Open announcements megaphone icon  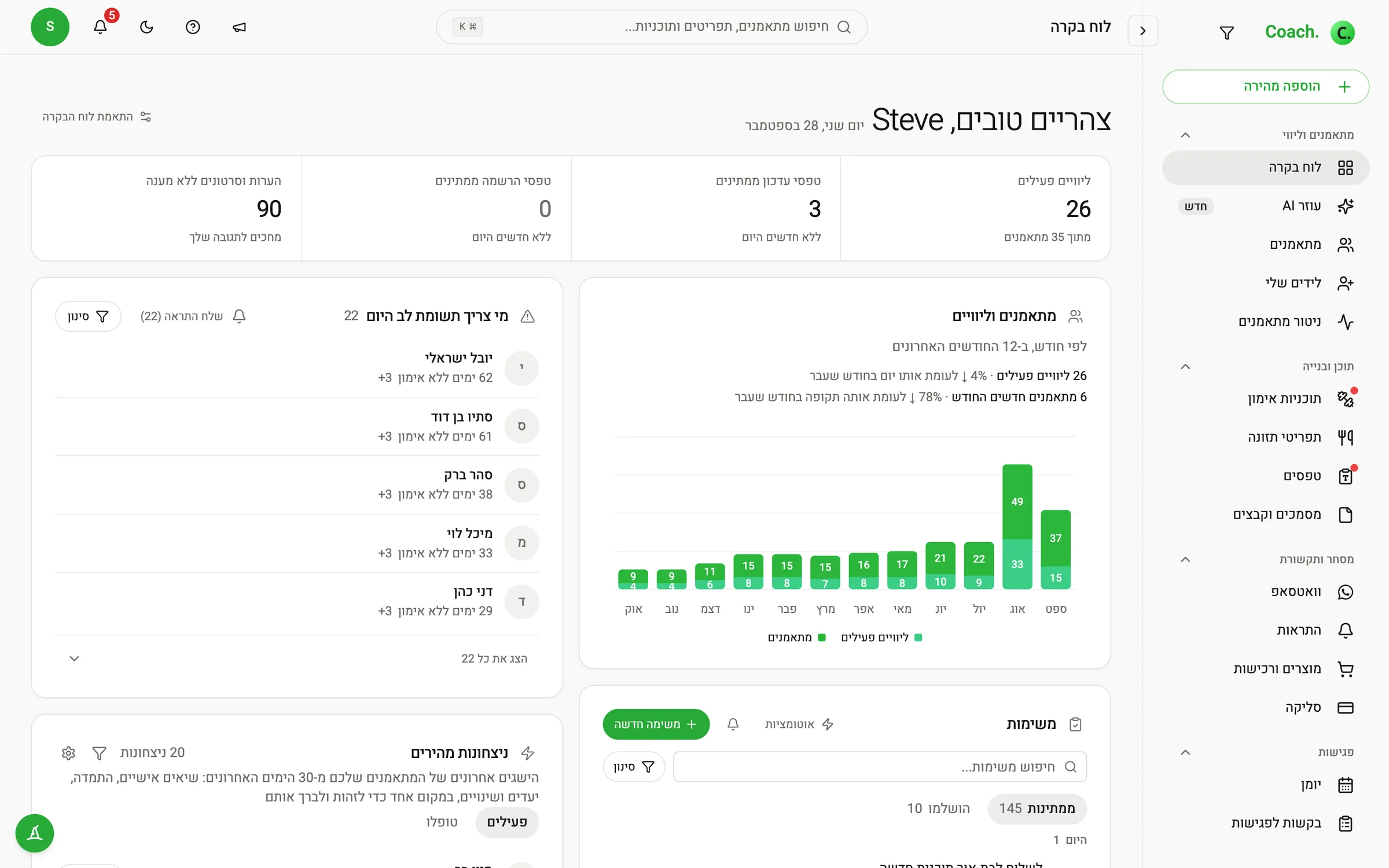[239, 27]
